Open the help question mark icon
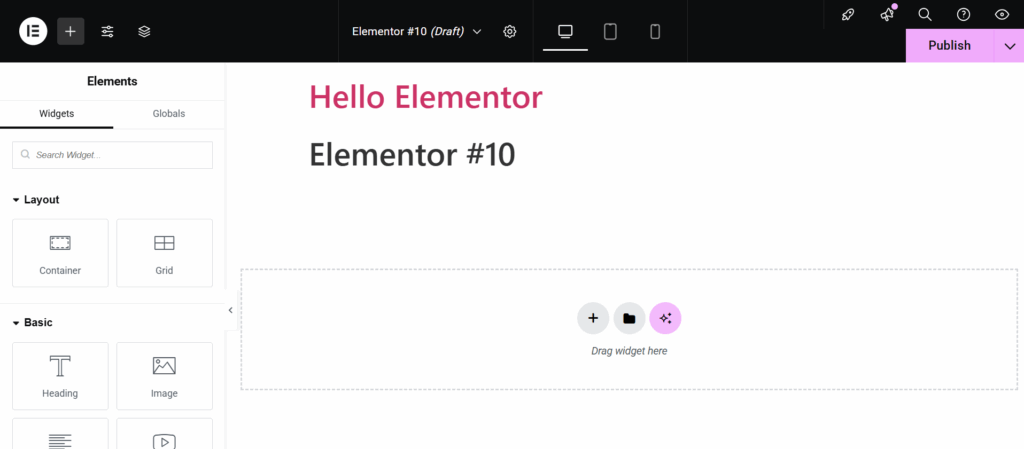This screenshot has height=449, width=1024. pos(963,14)
